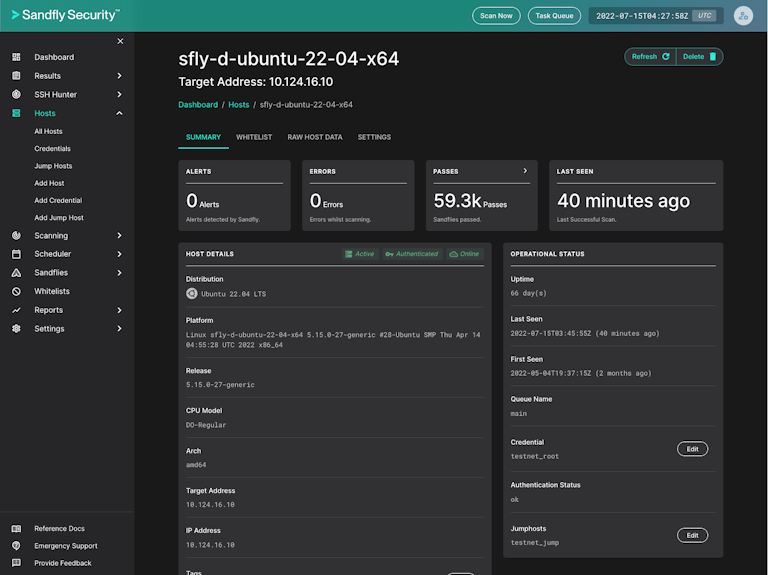Open Passes details arrow
Viewport: 768px width, 575px height.
point(525,171)
